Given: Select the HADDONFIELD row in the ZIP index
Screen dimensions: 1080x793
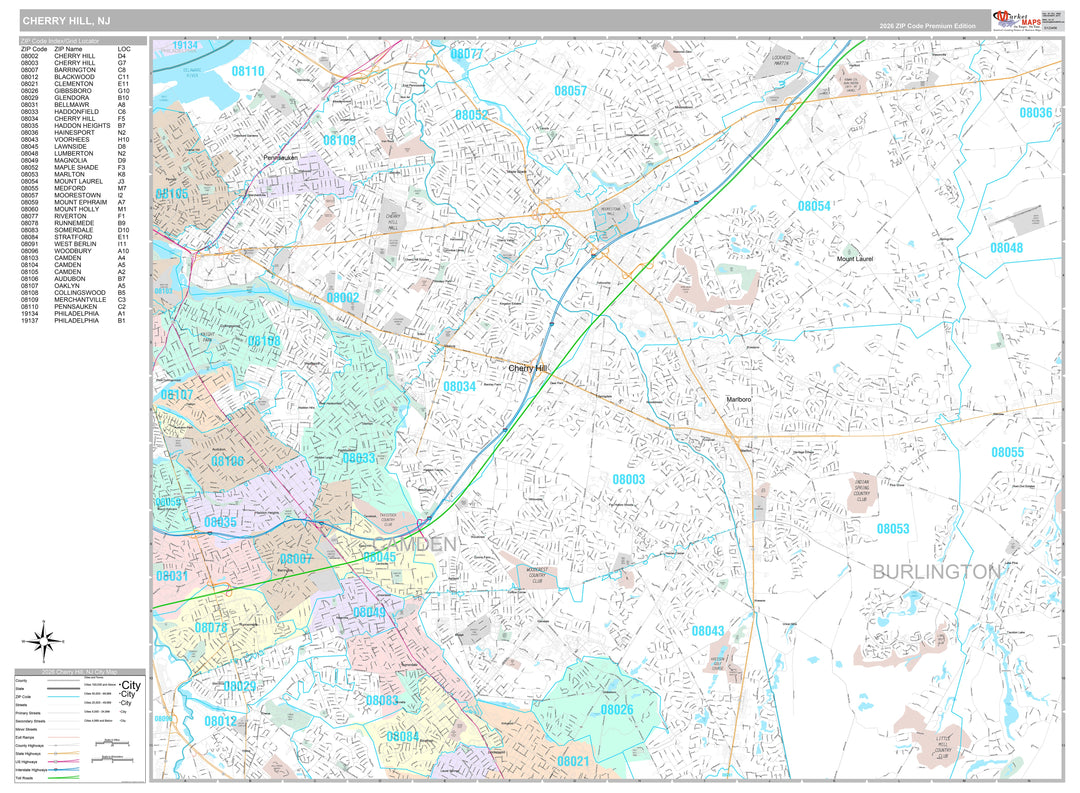Looking at the screenshot, I should (x=74, y=112).
